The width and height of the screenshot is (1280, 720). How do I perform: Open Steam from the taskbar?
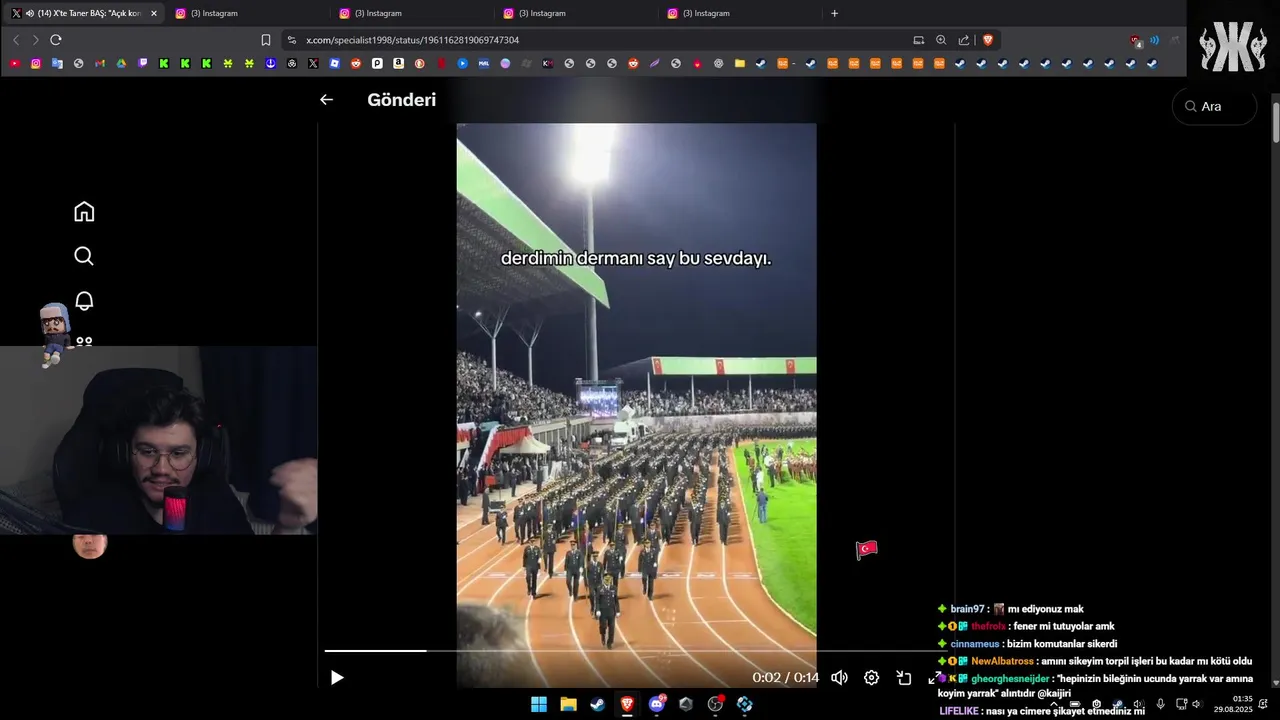pyautogui.click(x=597, y=704)
